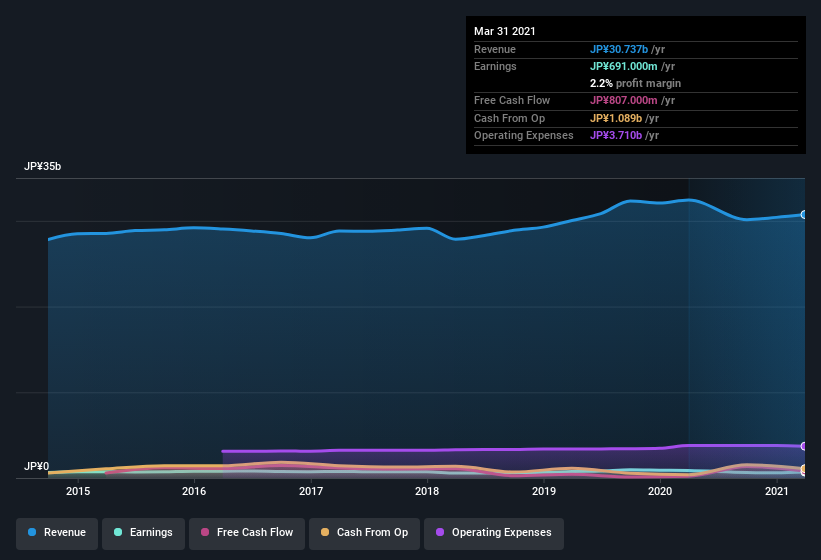Click the Cash From Op label in tooltip
821x560 pixels.
click(509, 118)
